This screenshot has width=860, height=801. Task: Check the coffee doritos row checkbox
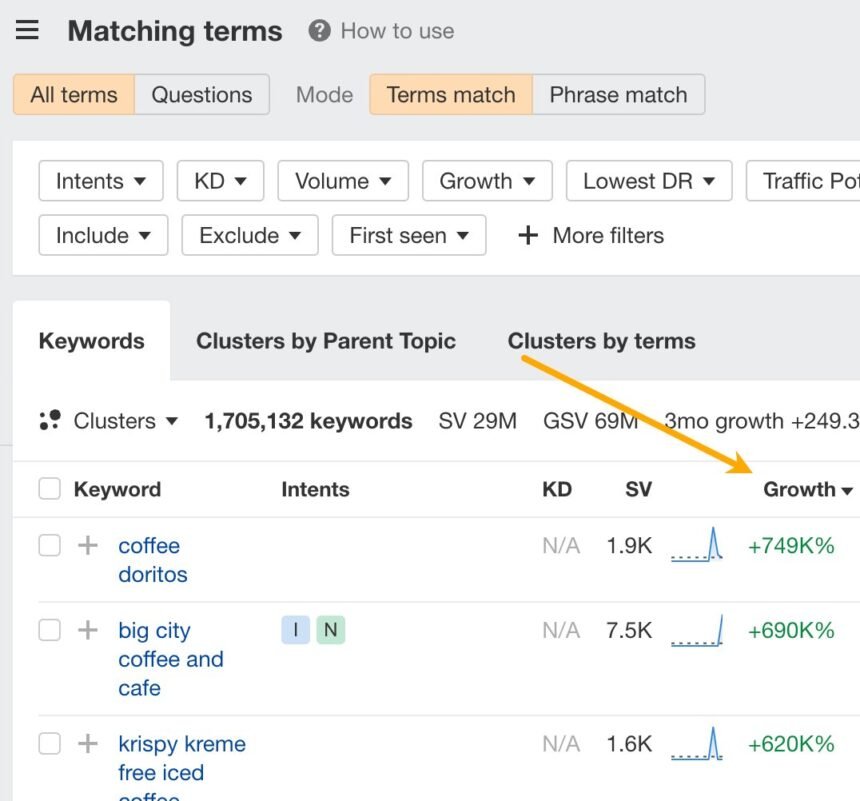(x=49, y=546)
